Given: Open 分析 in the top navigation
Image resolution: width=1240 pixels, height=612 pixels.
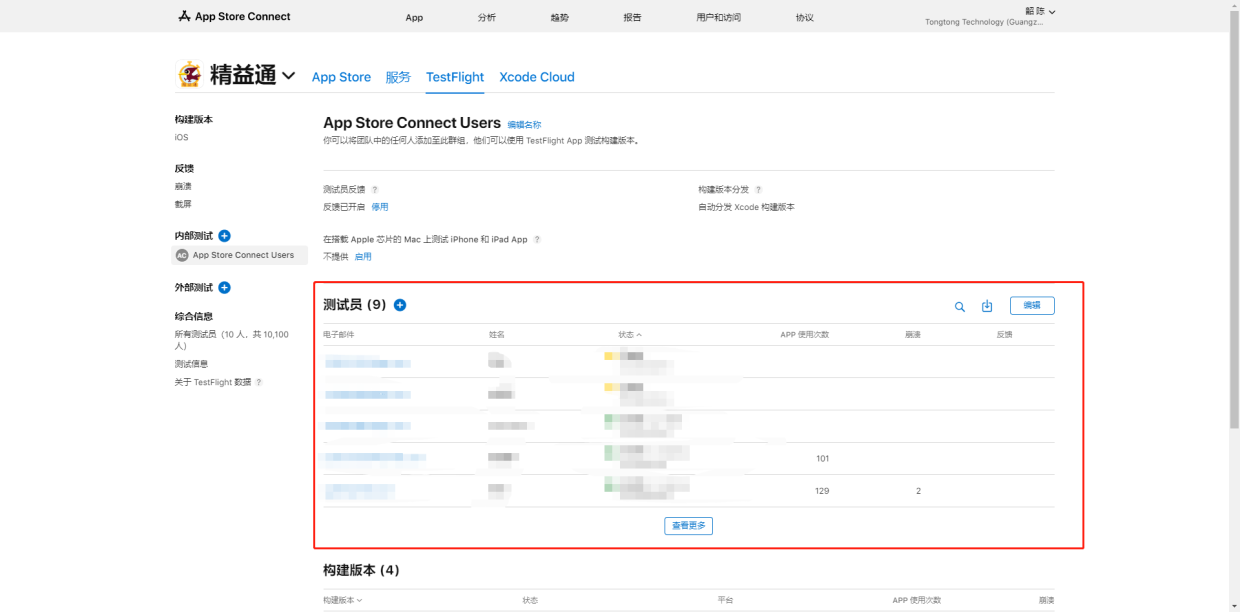Looking at the screenshot, I should point(487,18).
